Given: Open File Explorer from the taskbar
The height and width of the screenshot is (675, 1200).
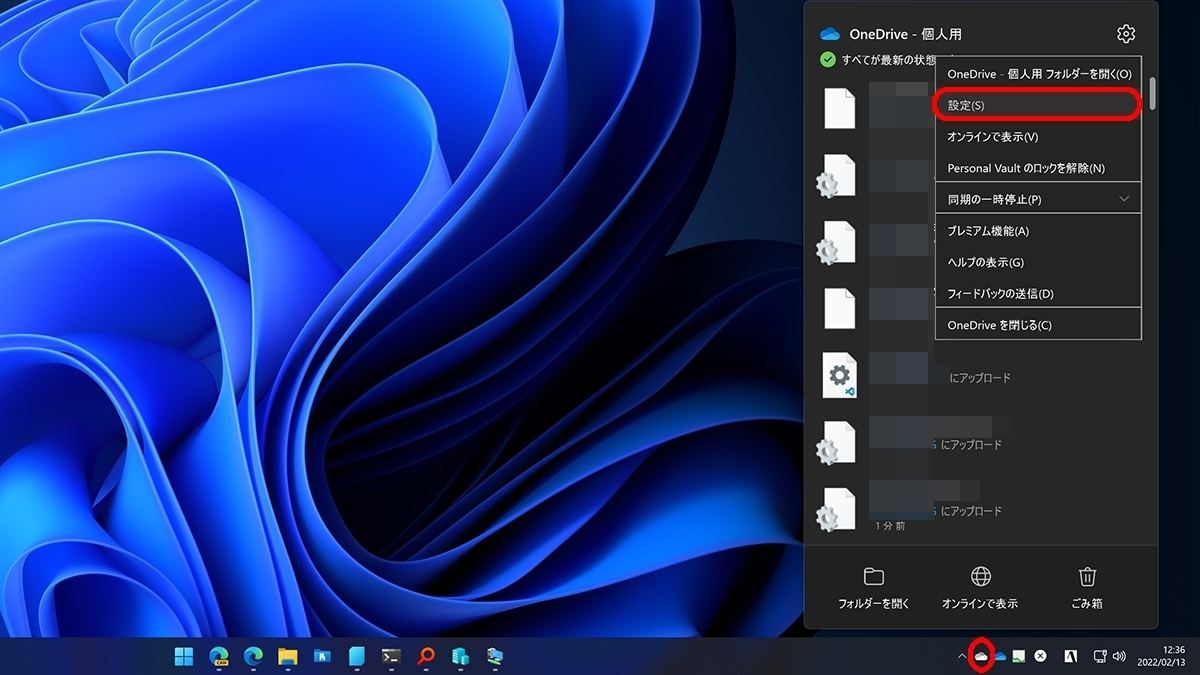Looking at the screenshot, I should point(288,656).
